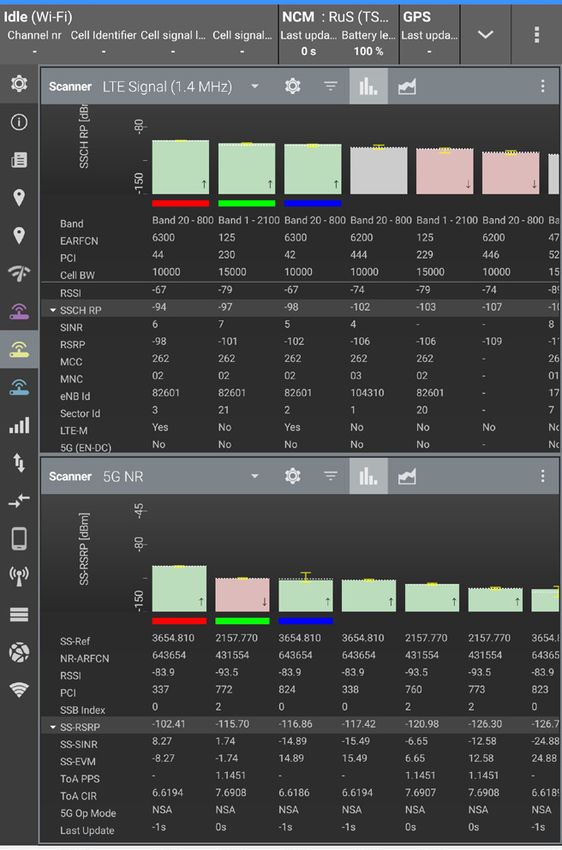
Task: Open filter icon of 5G NR scanner
Action: coord(331,476)
